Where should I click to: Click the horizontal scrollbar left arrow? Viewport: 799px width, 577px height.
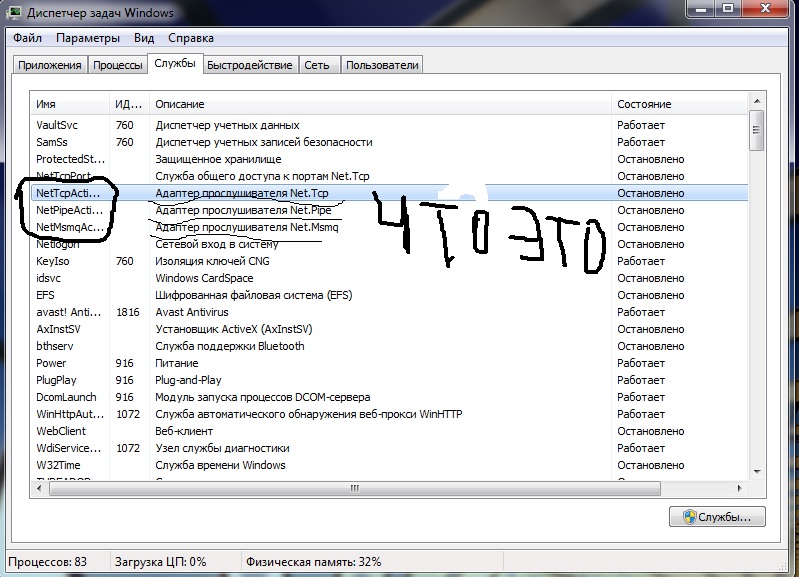(x=39, y=488)
